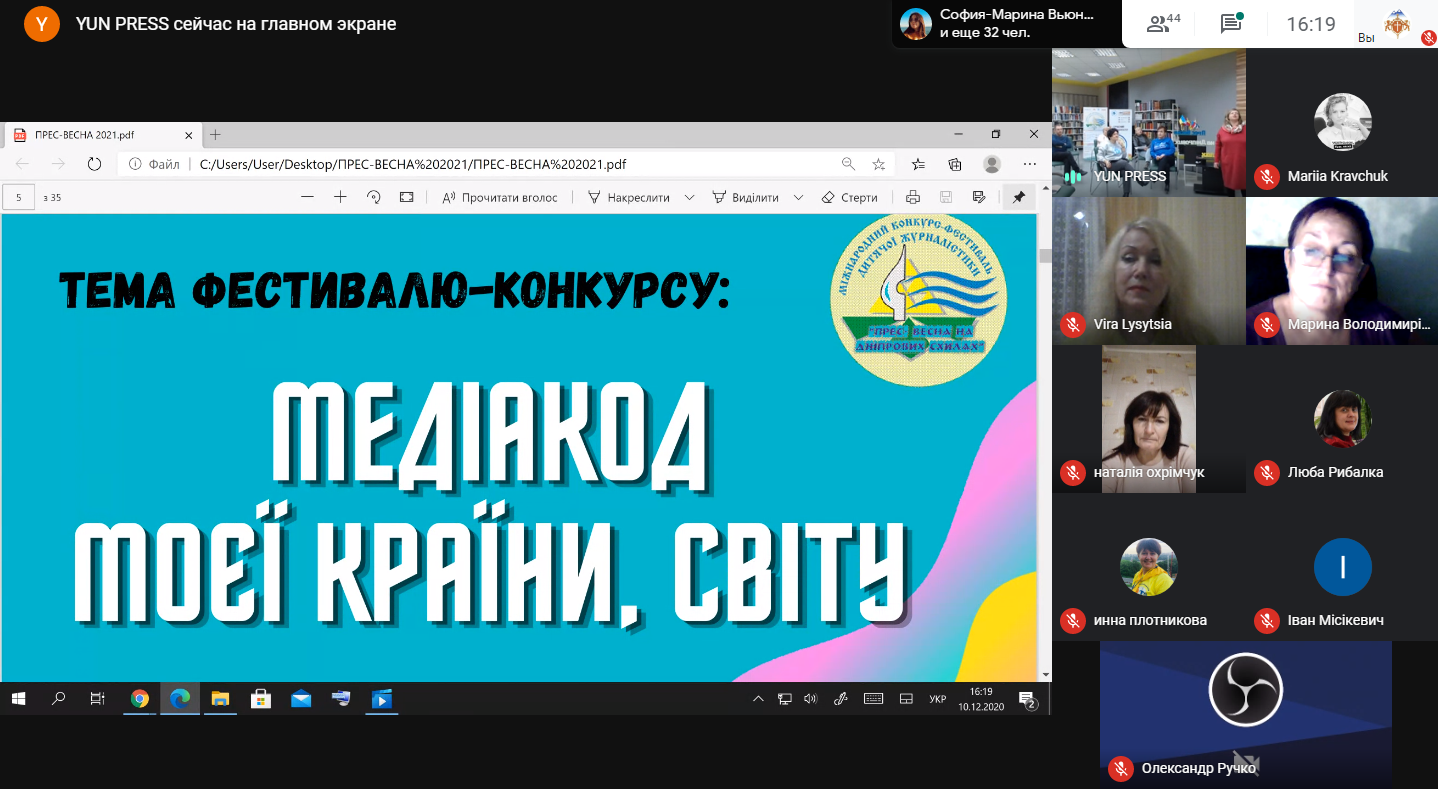Rotate the PDF page
The width and height of the screenshot is (1438, 789).
click(x=373, y=197)
